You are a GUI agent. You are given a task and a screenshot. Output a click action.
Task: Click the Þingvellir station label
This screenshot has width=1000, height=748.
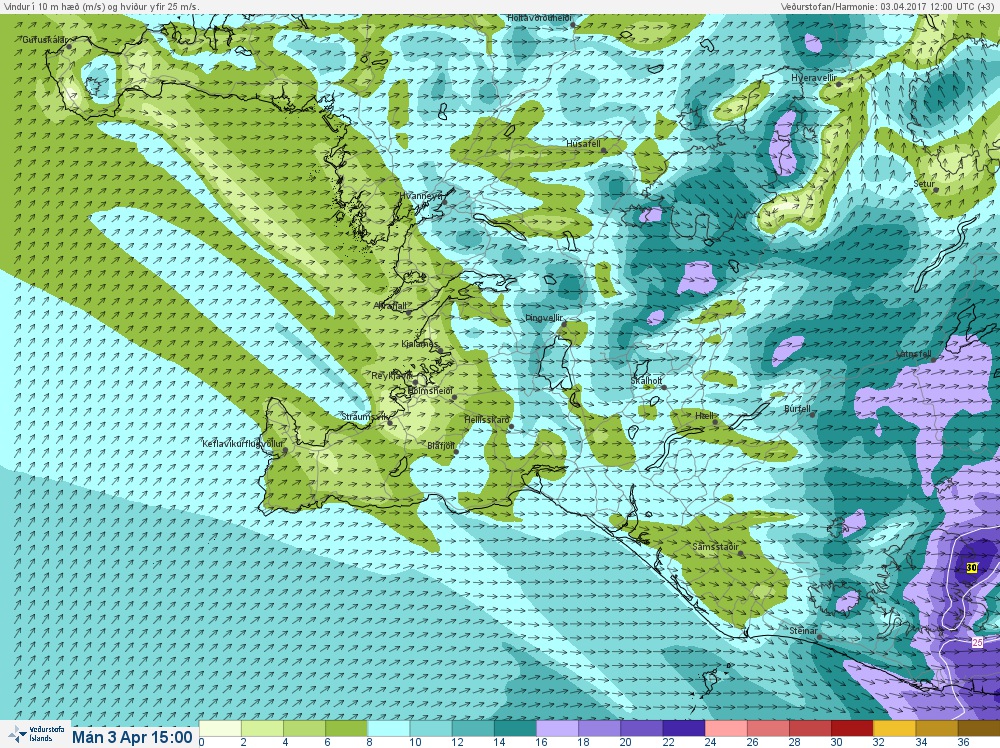[x=544, y=318]
